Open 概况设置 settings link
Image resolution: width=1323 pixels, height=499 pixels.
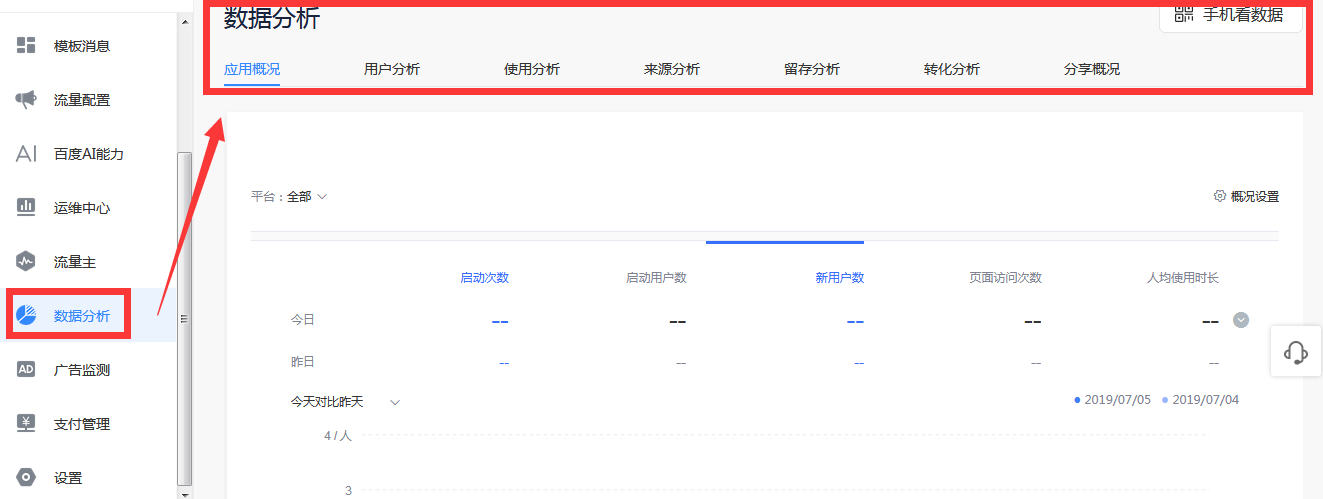coord(1246,197)
